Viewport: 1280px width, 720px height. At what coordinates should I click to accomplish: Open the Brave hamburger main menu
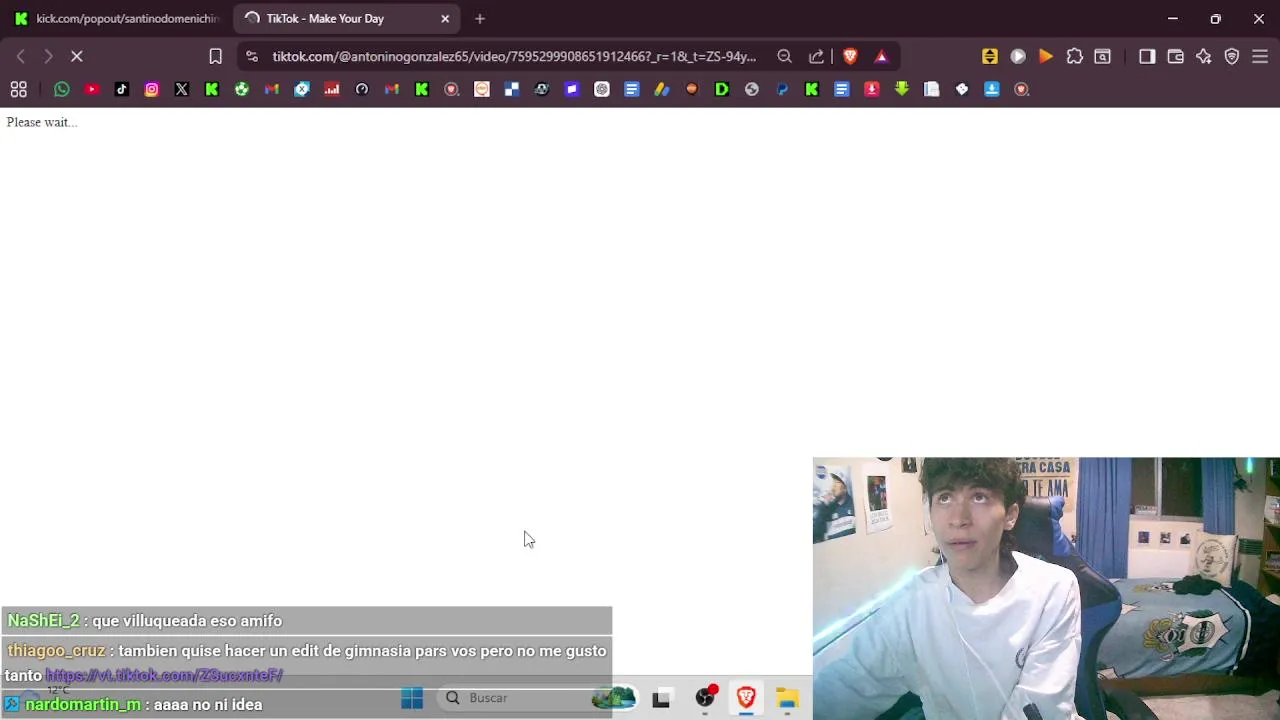1260,57
